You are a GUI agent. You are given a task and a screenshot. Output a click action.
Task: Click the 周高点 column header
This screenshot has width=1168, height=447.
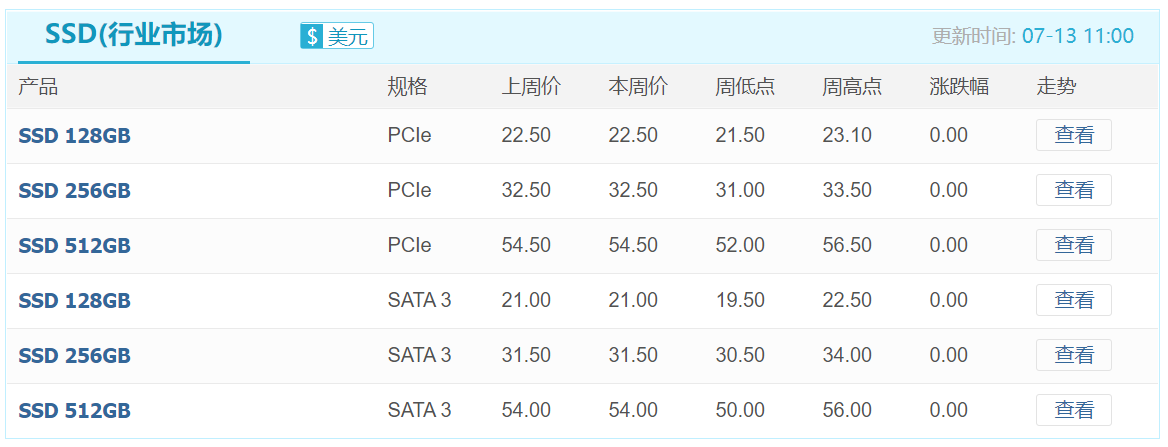(852, 86)
